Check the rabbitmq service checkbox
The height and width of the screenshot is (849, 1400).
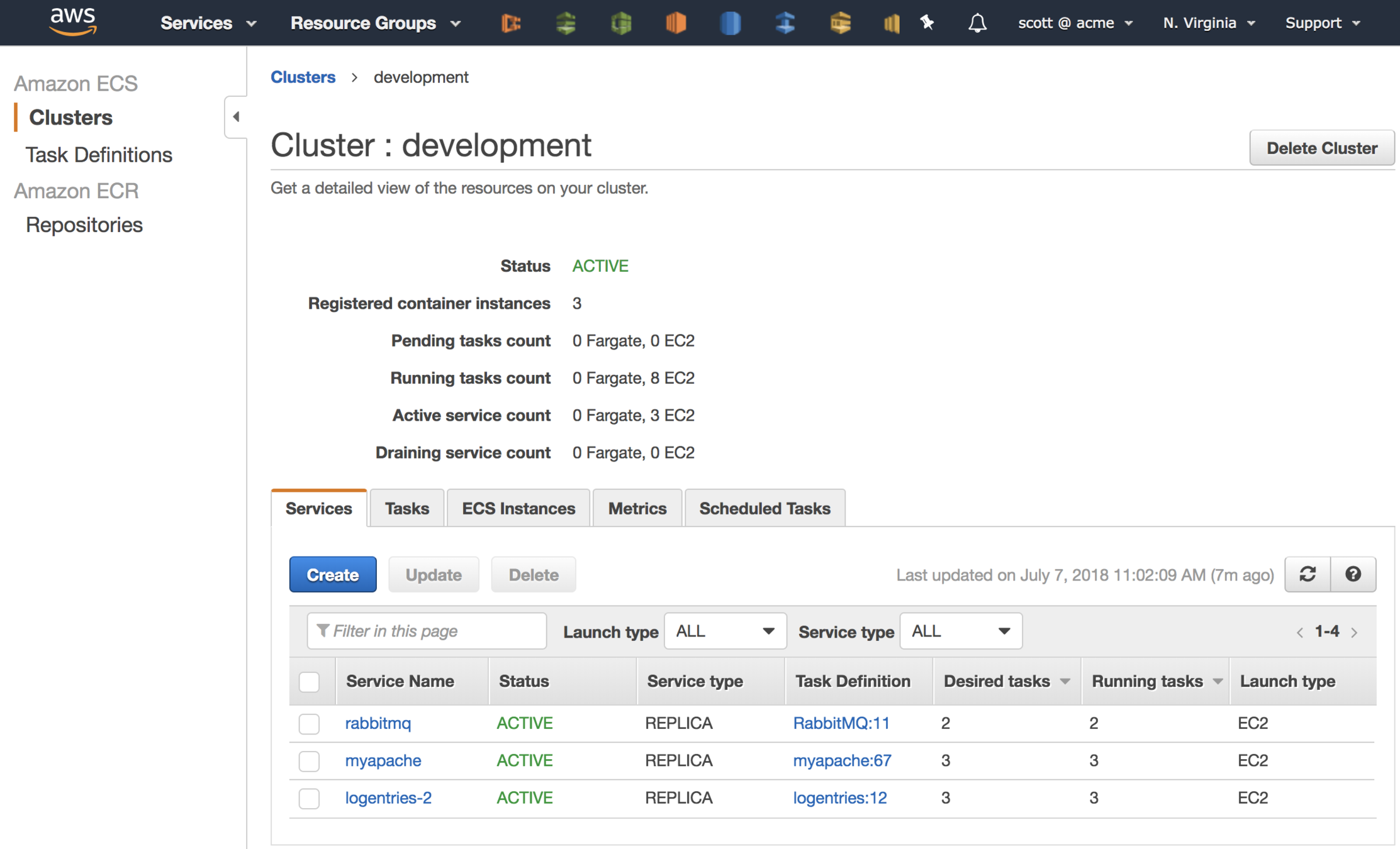pyautogui.click(x=309, y=723)
